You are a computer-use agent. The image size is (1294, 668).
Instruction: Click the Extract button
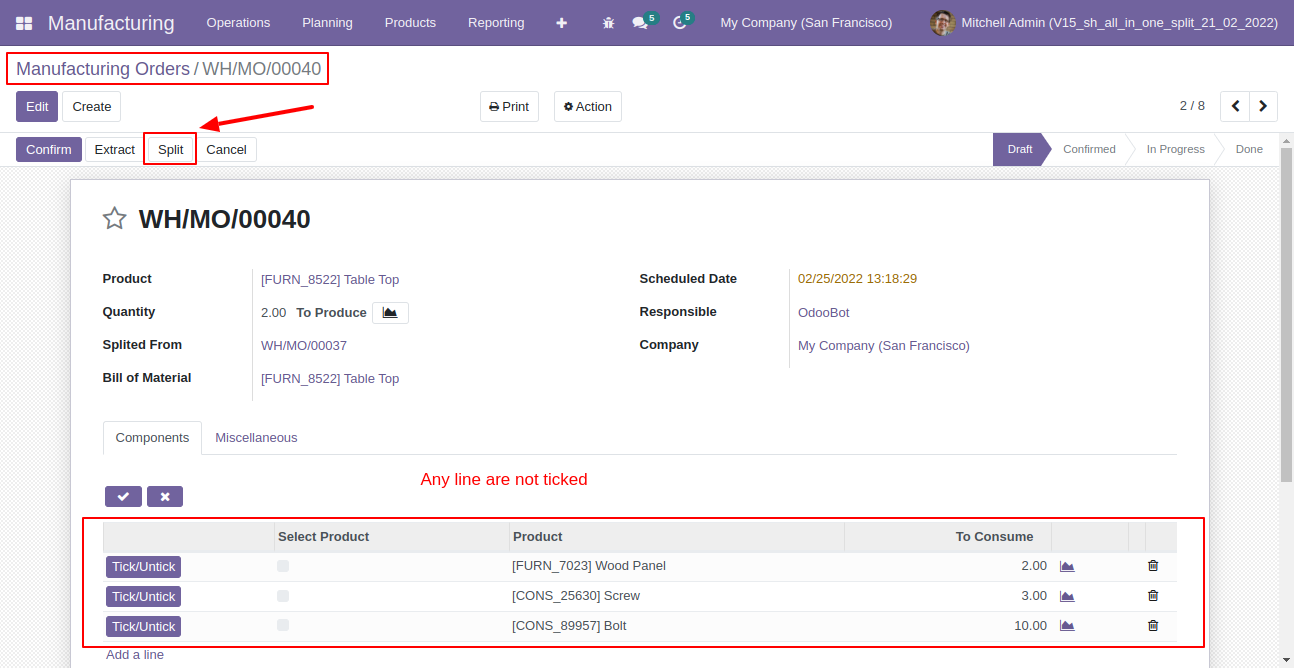[115, 150]
